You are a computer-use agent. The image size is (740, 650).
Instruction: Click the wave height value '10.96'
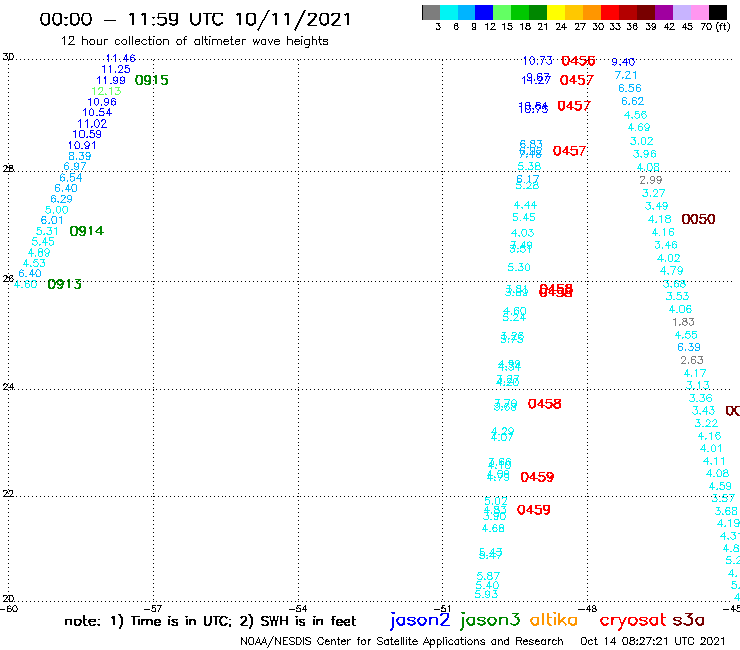click(x=102, y=102)
